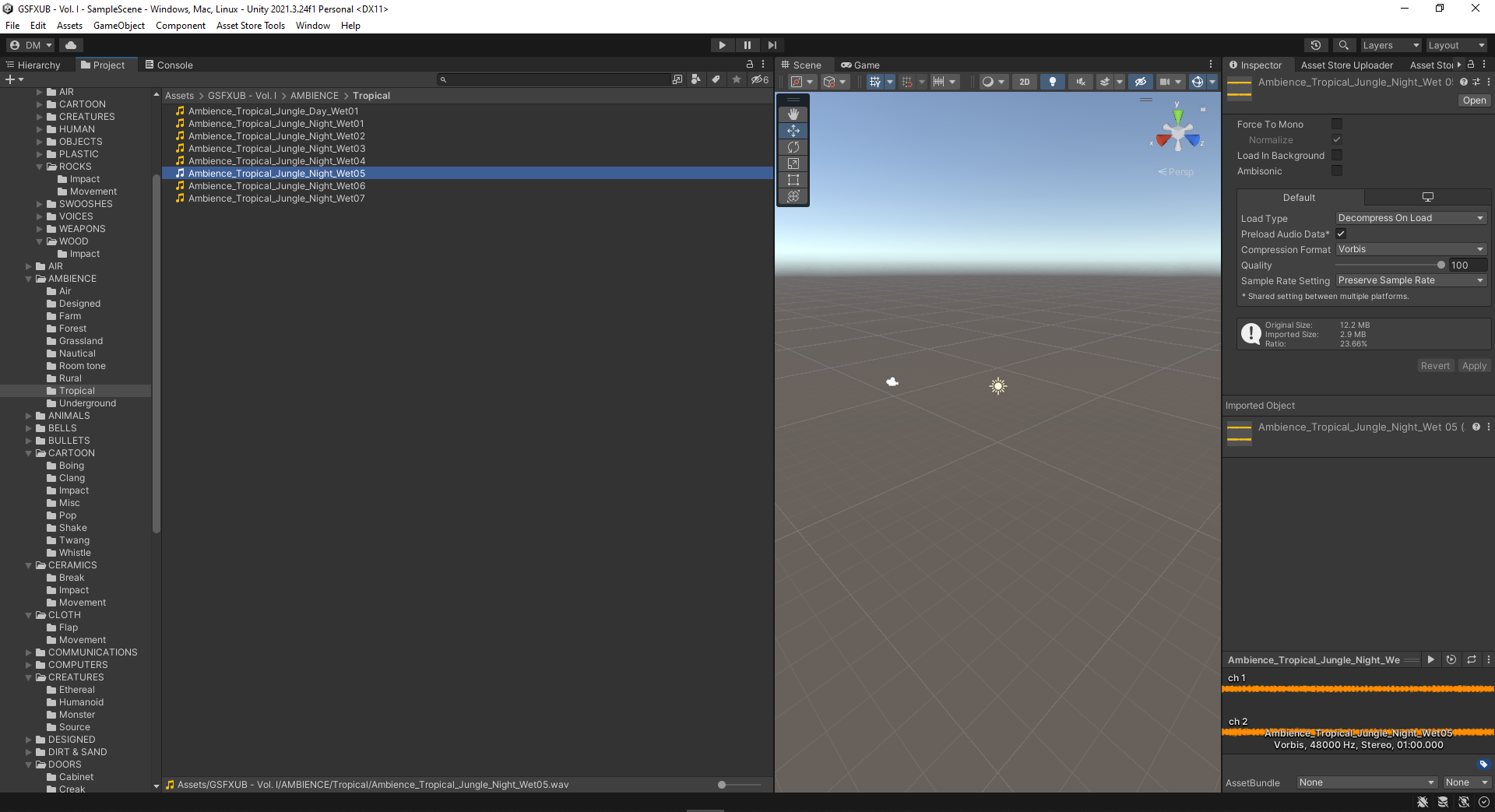Expand the ANIMALS folder in the tree

pos(29,416)
